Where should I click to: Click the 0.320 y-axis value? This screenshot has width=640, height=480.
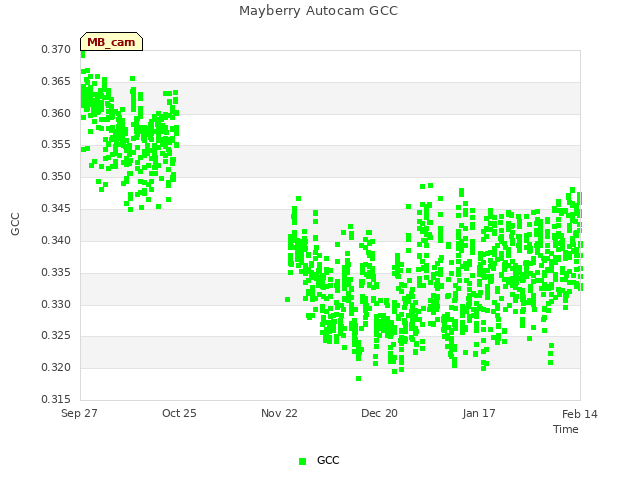56,367
